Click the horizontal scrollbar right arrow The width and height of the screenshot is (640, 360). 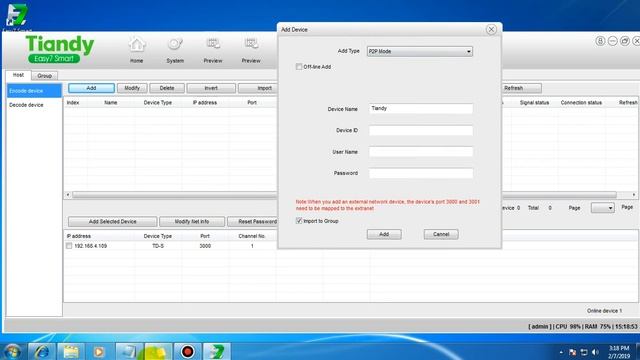(x=633, y=195)
